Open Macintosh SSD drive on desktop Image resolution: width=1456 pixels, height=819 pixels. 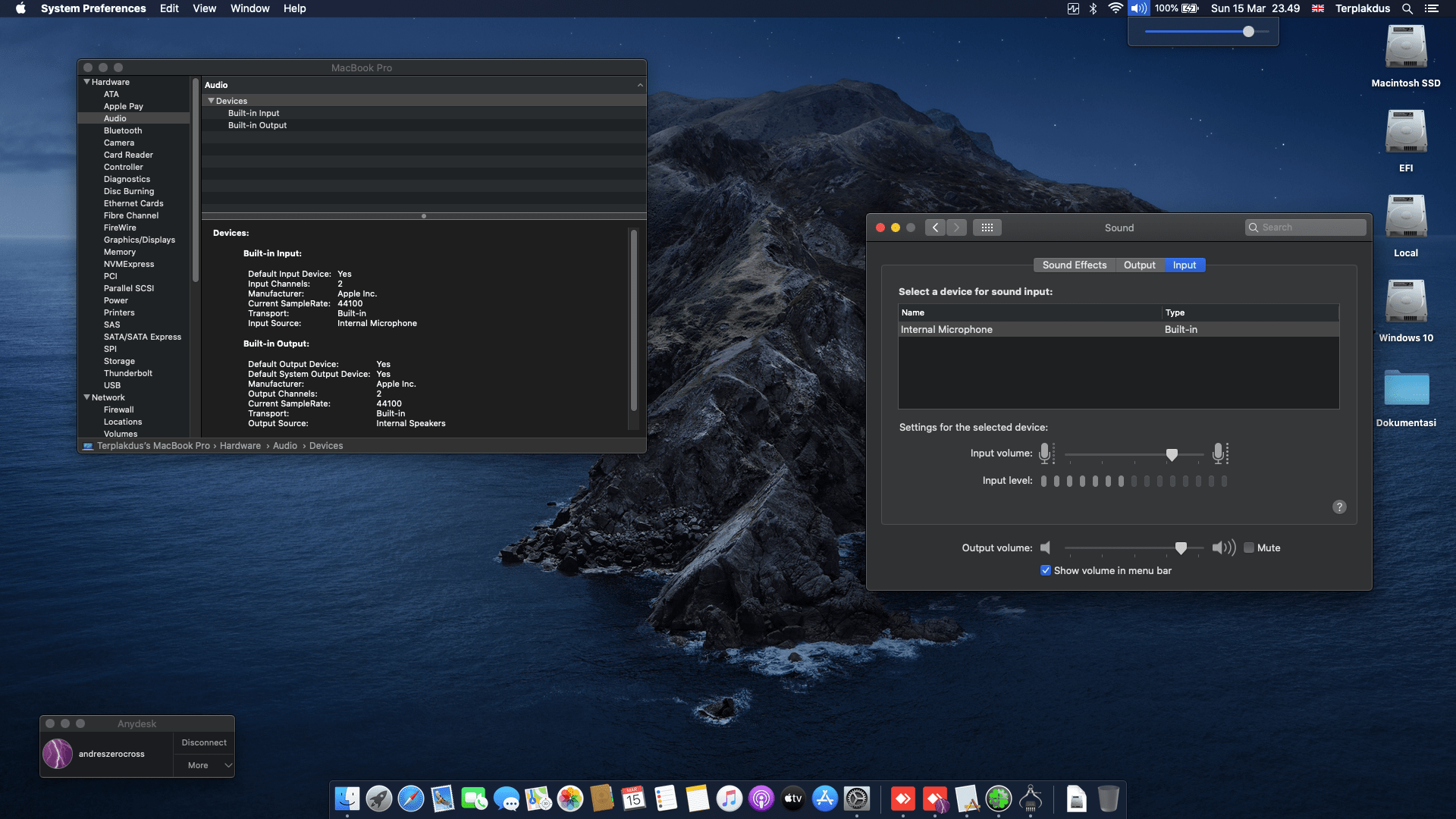[1406, 56]
